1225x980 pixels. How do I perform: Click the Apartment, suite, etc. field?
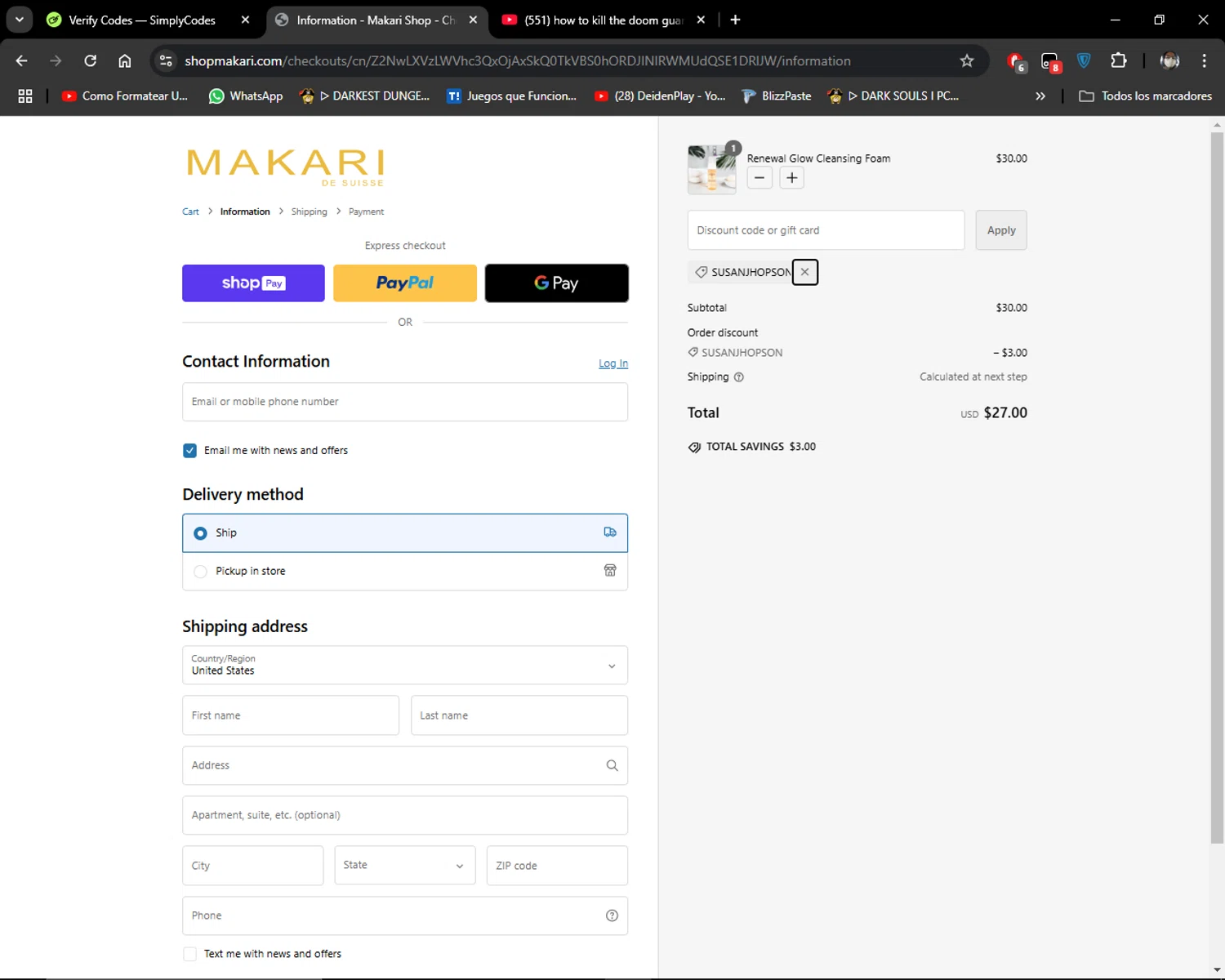tap(405, 815)
